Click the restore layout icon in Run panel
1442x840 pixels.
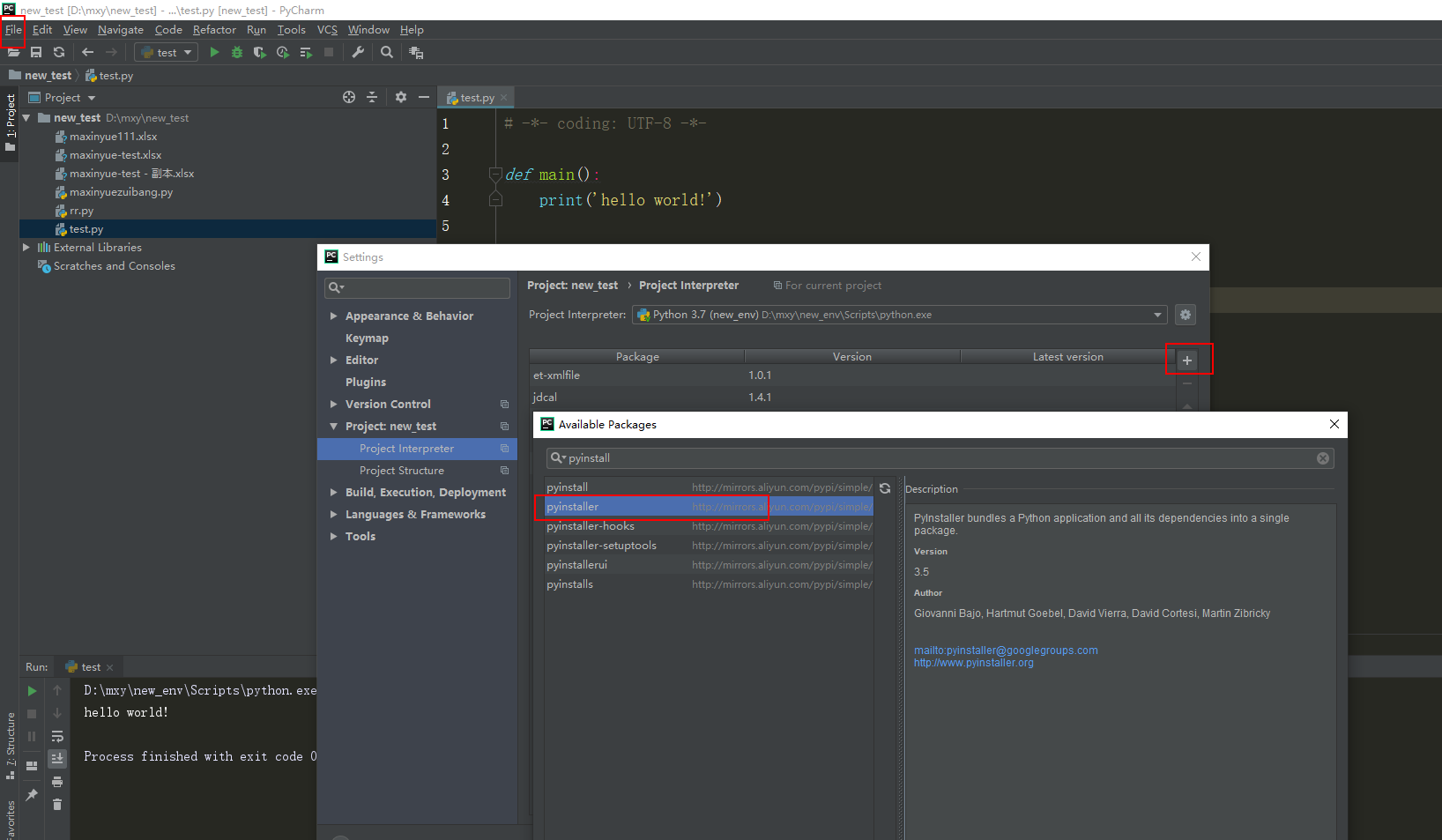tap(32, 766)
